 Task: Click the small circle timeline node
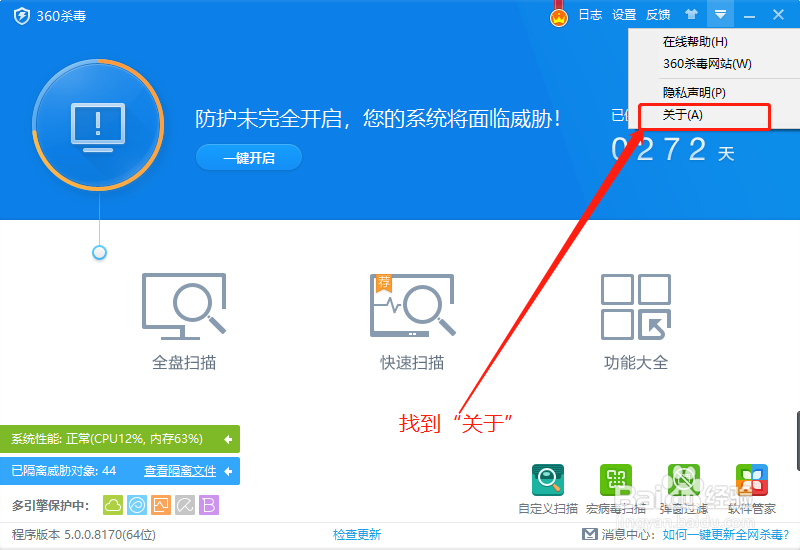99,253
